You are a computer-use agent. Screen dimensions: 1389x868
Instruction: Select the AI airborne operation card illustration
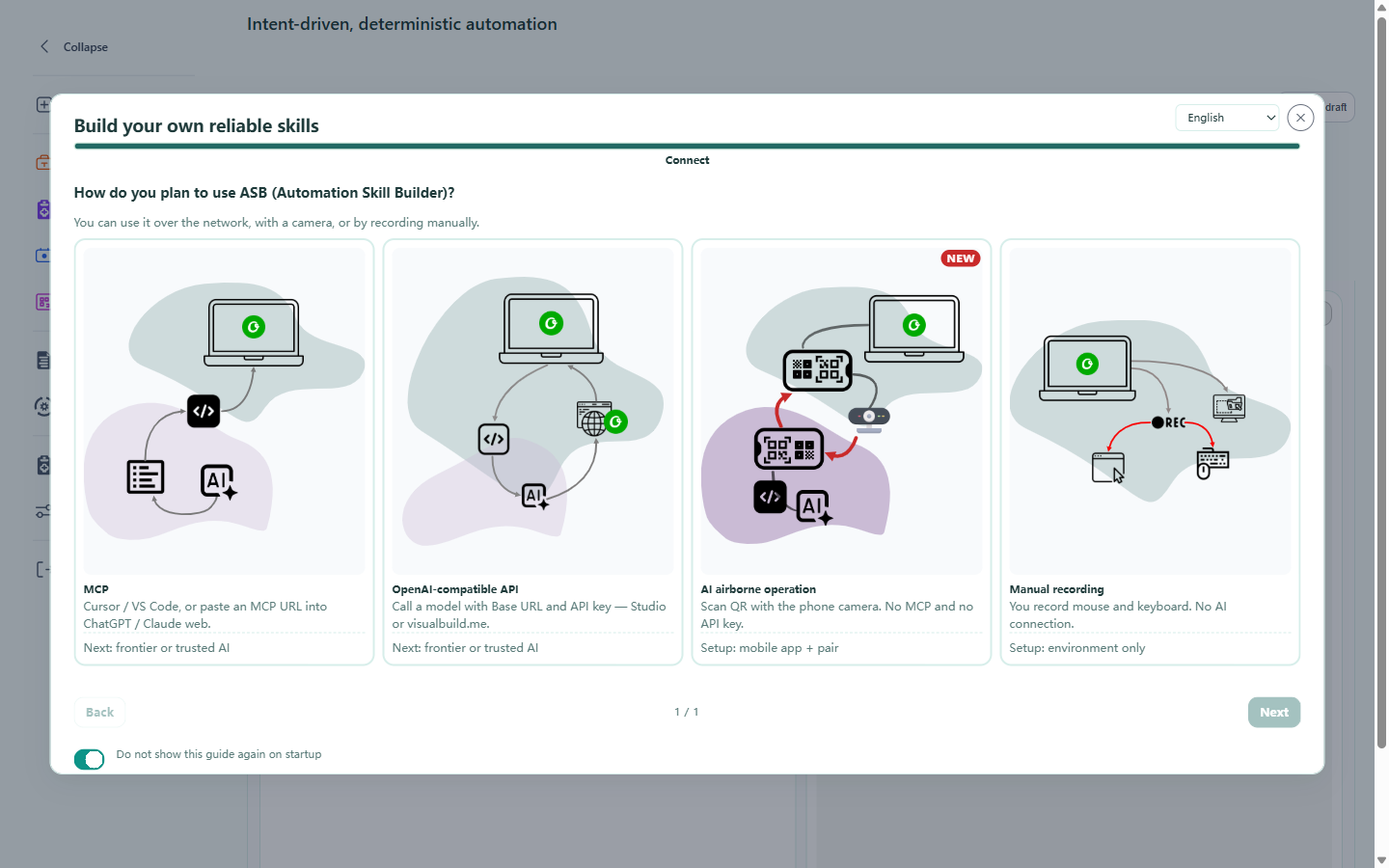[841, 412]
